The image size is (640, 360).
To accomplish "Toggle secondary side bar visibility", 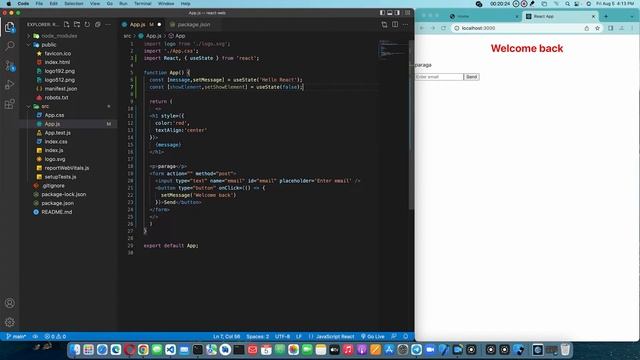I will pos(398,13).
